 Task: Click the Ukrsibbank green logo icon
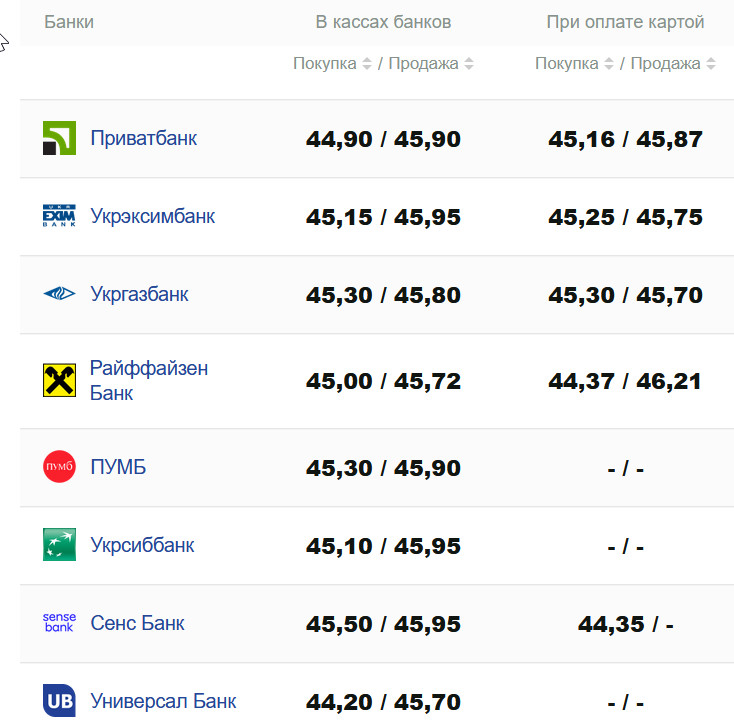click(59, 545)
